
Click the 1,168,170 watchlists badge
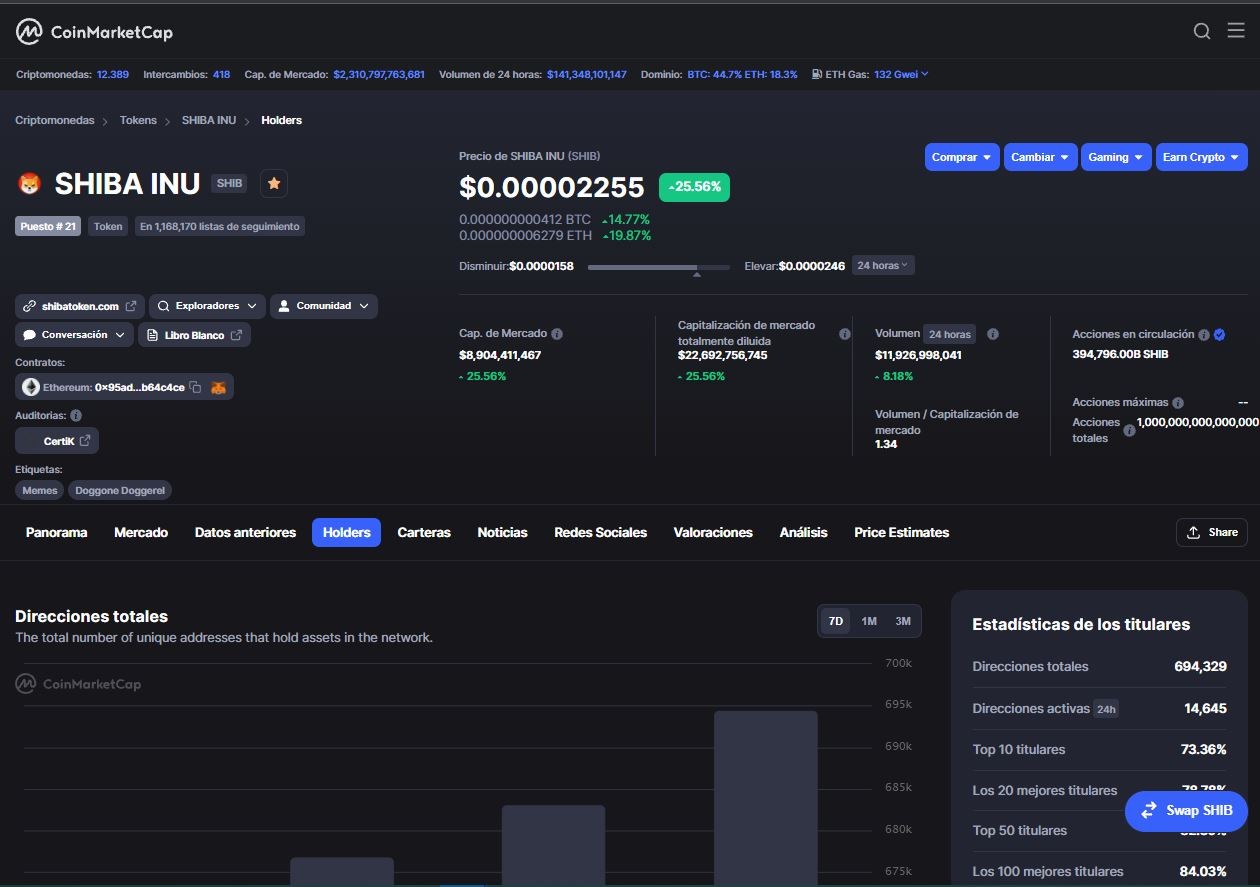click(219, 226)
